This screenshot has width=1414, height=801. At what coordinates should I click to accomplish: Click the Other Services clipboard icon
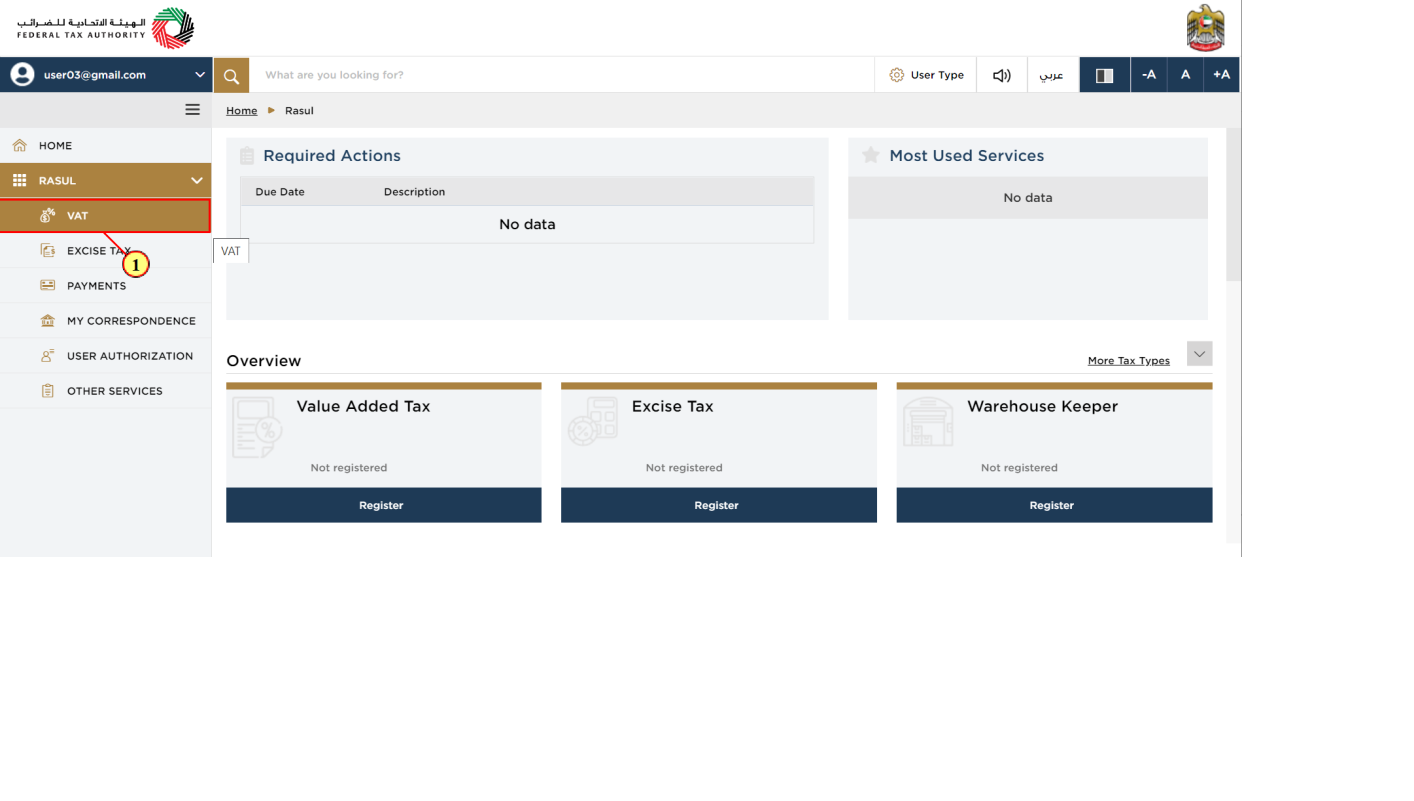tap(47, 391)
